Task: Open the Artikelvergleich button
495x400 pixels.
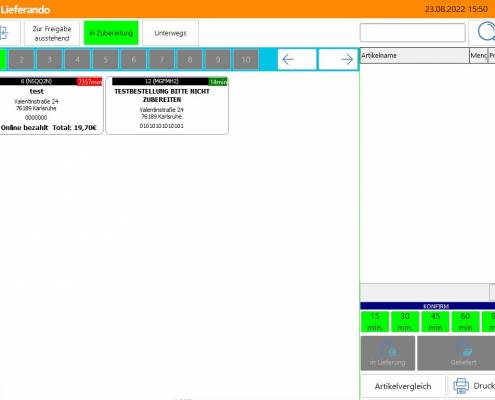Action: (x=403, y=386)
